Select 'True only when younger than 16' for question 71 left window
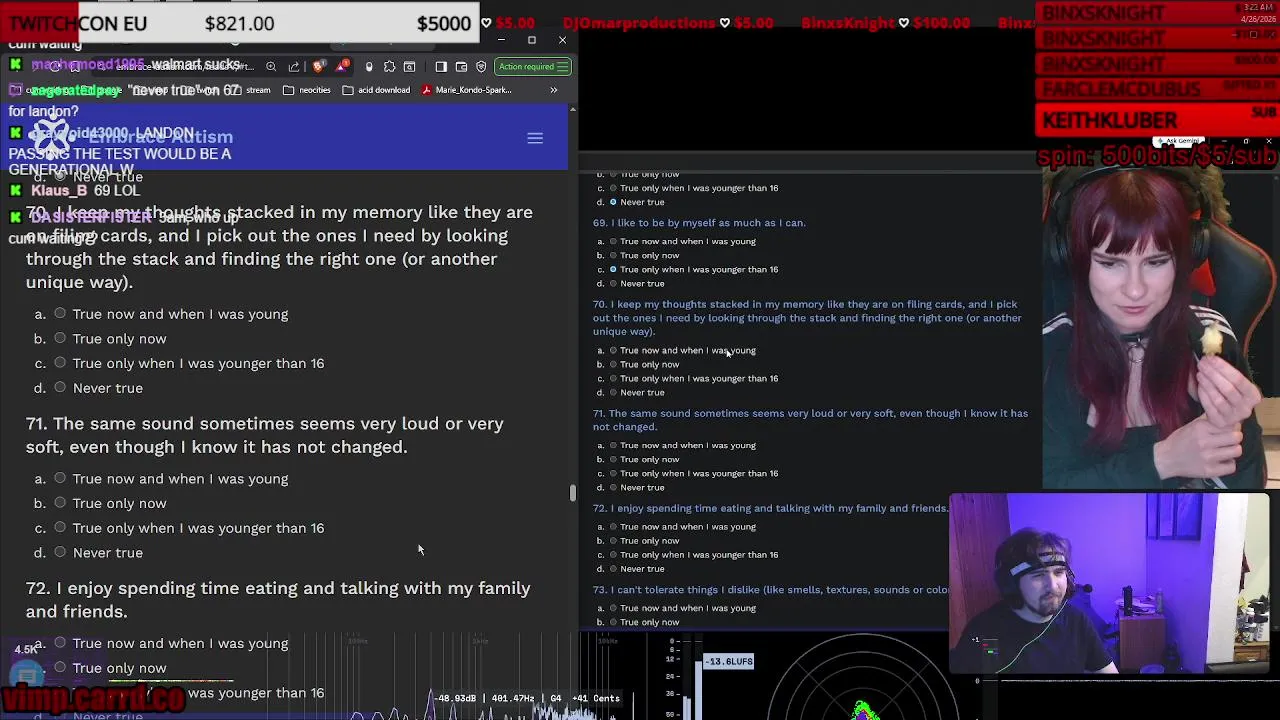Image resolution: width=1280 pixels, height=720 pixels. pos(60,528)
